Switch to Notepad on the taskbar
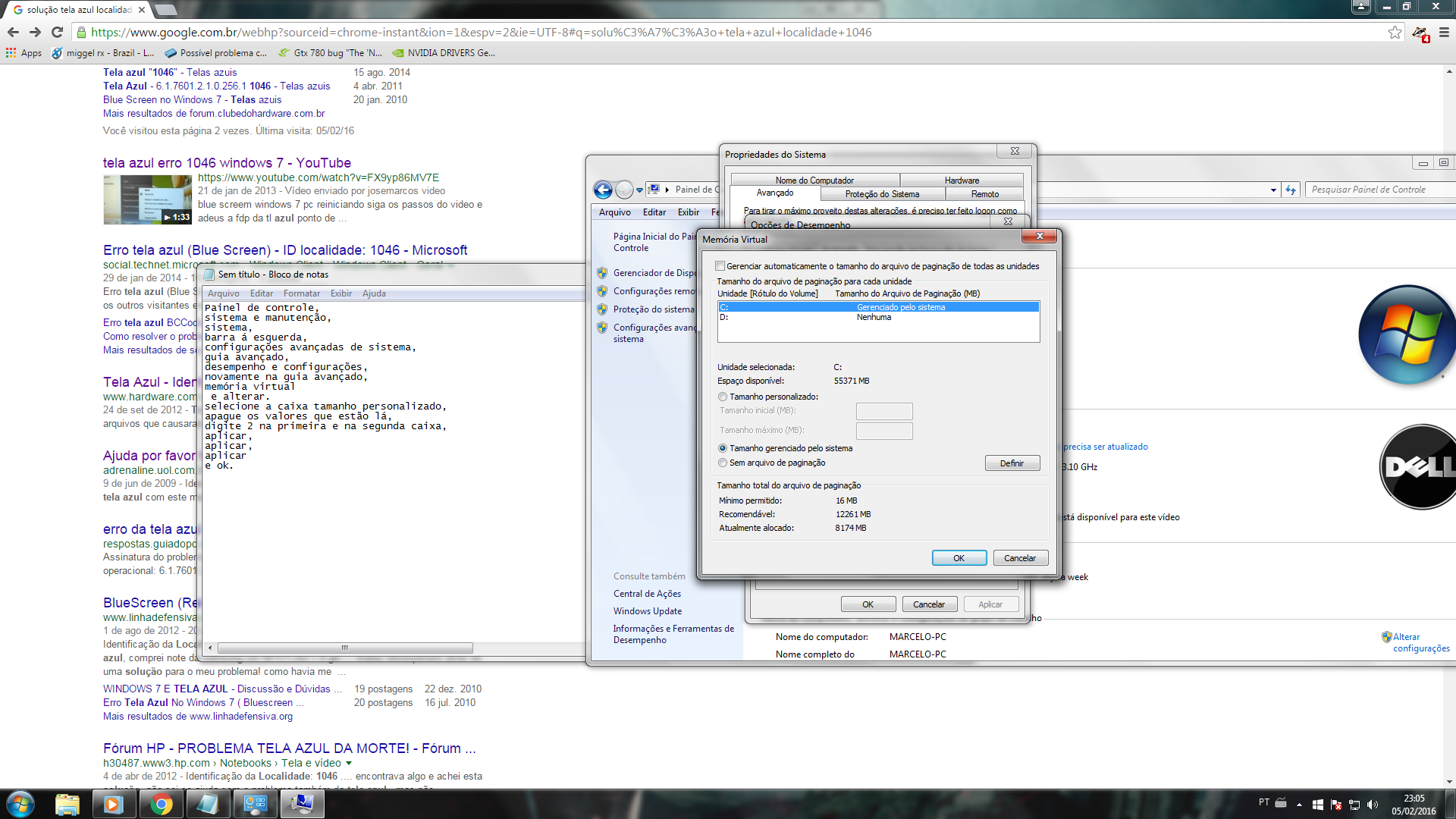1456x819 pixels. pyautogui.click(x=208, y=804)
